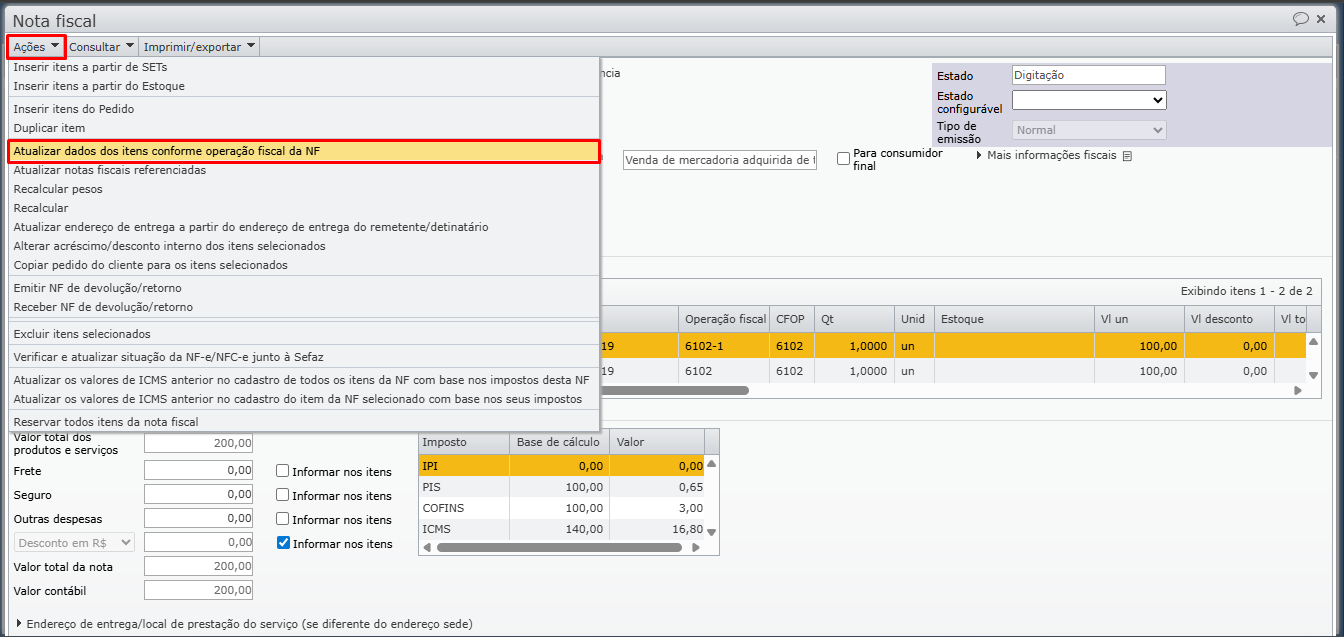Click the icon beside Mais informações fiscais
The image size is (1344, 637).
[x=1127, y=156]
